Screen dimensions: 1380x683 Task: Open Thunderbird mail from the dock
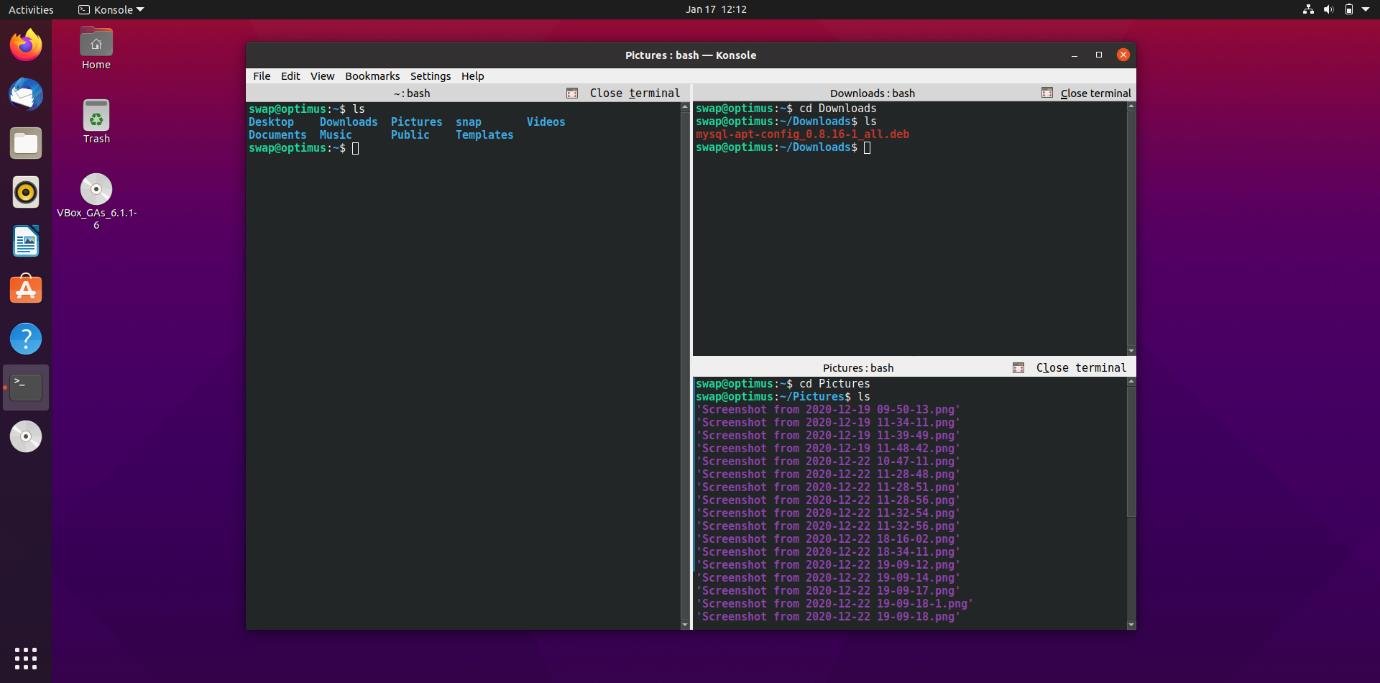tap(26, 94)
